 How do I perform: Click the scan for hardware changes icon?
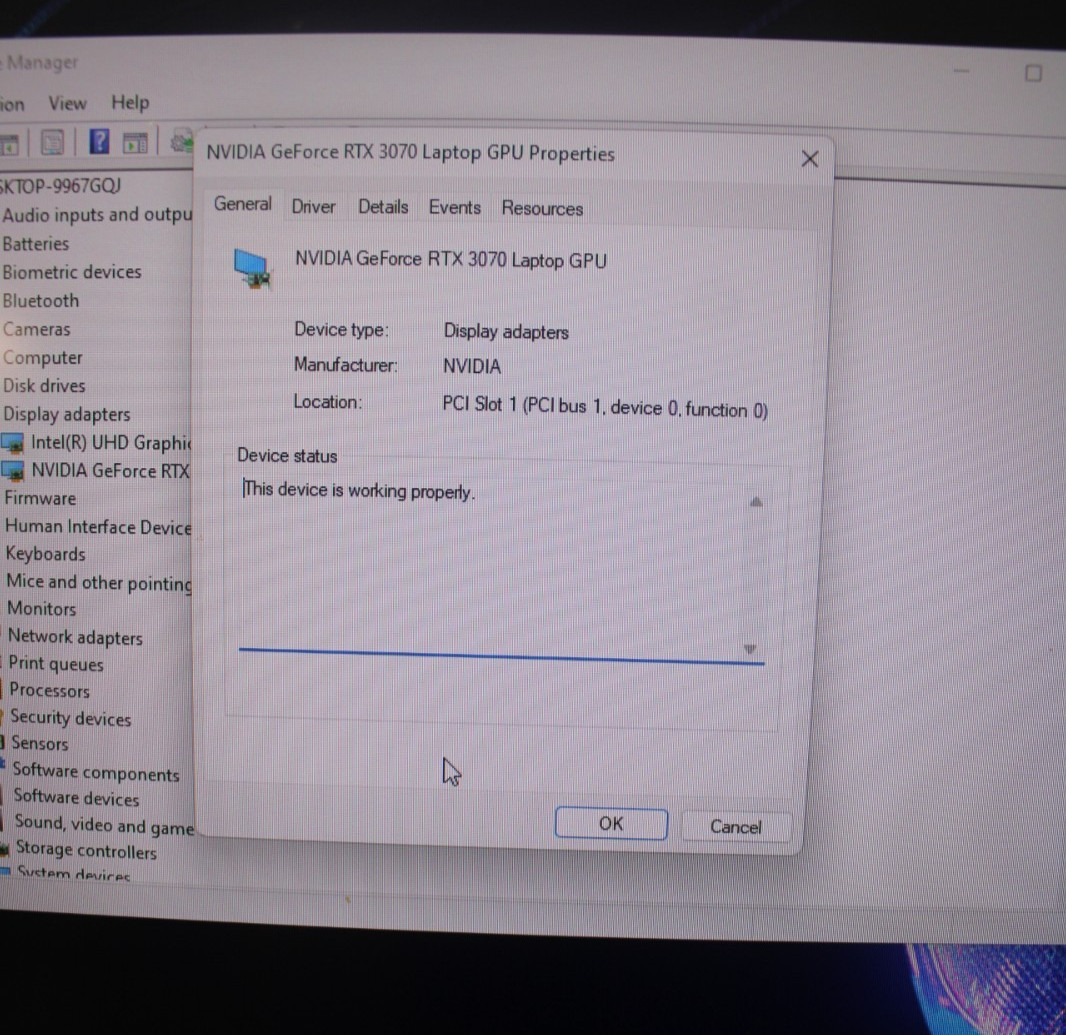click(x=181, y=141)
